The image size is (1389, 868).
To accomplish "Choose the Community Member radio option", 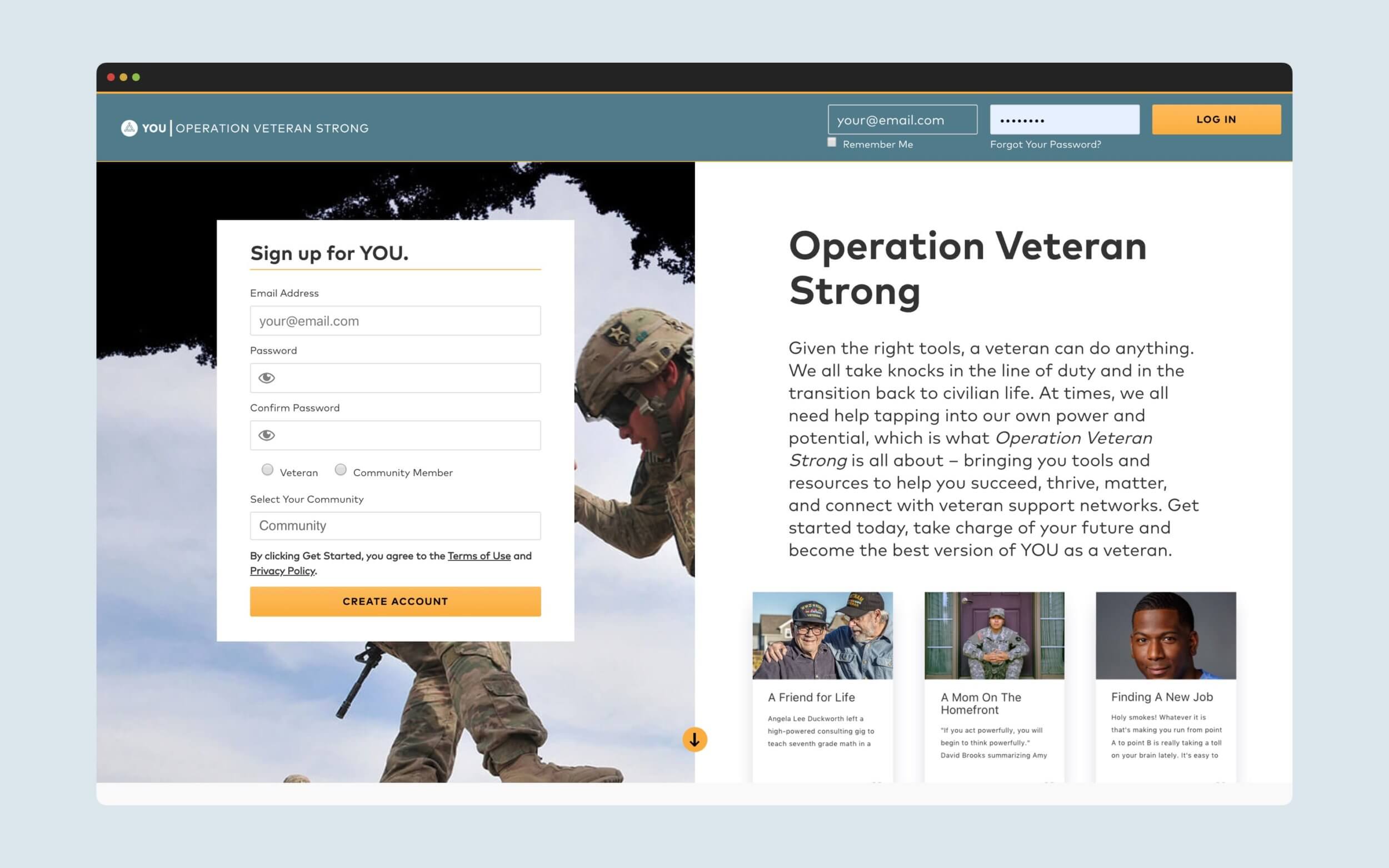I will pyautogui.click(x=341, y=470).
